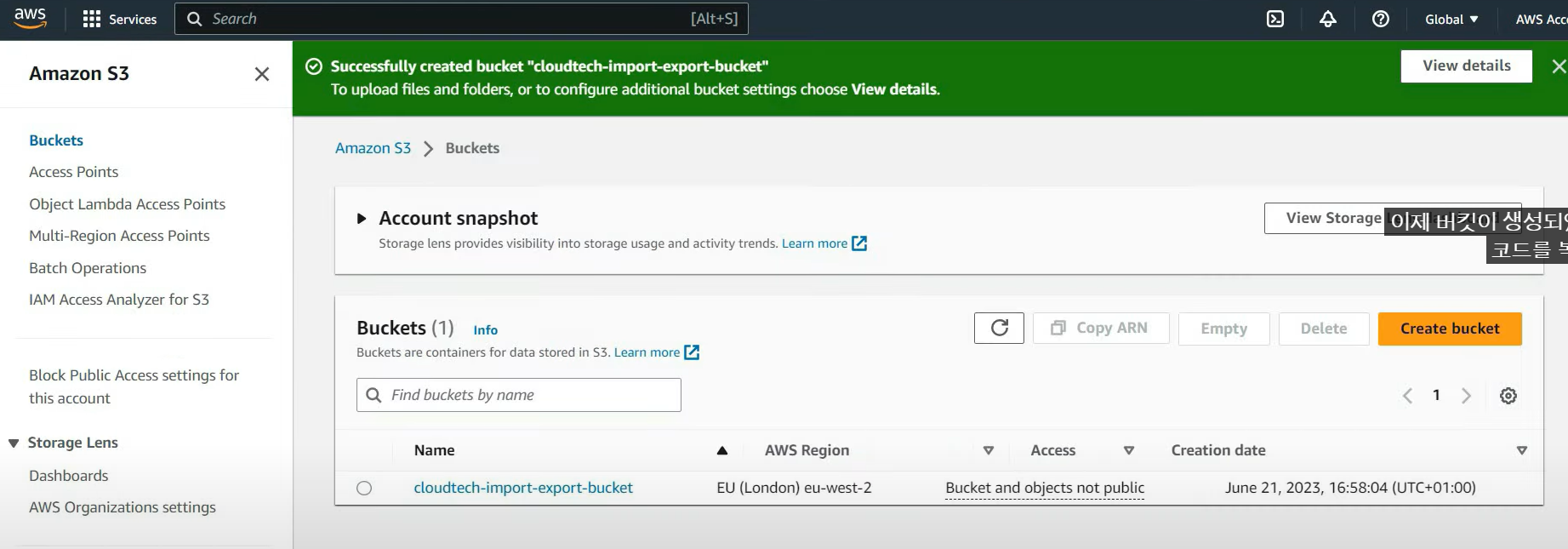Click the Buckets breadcrumb text
The image size is (1568, 549).
tap(472, 148)
